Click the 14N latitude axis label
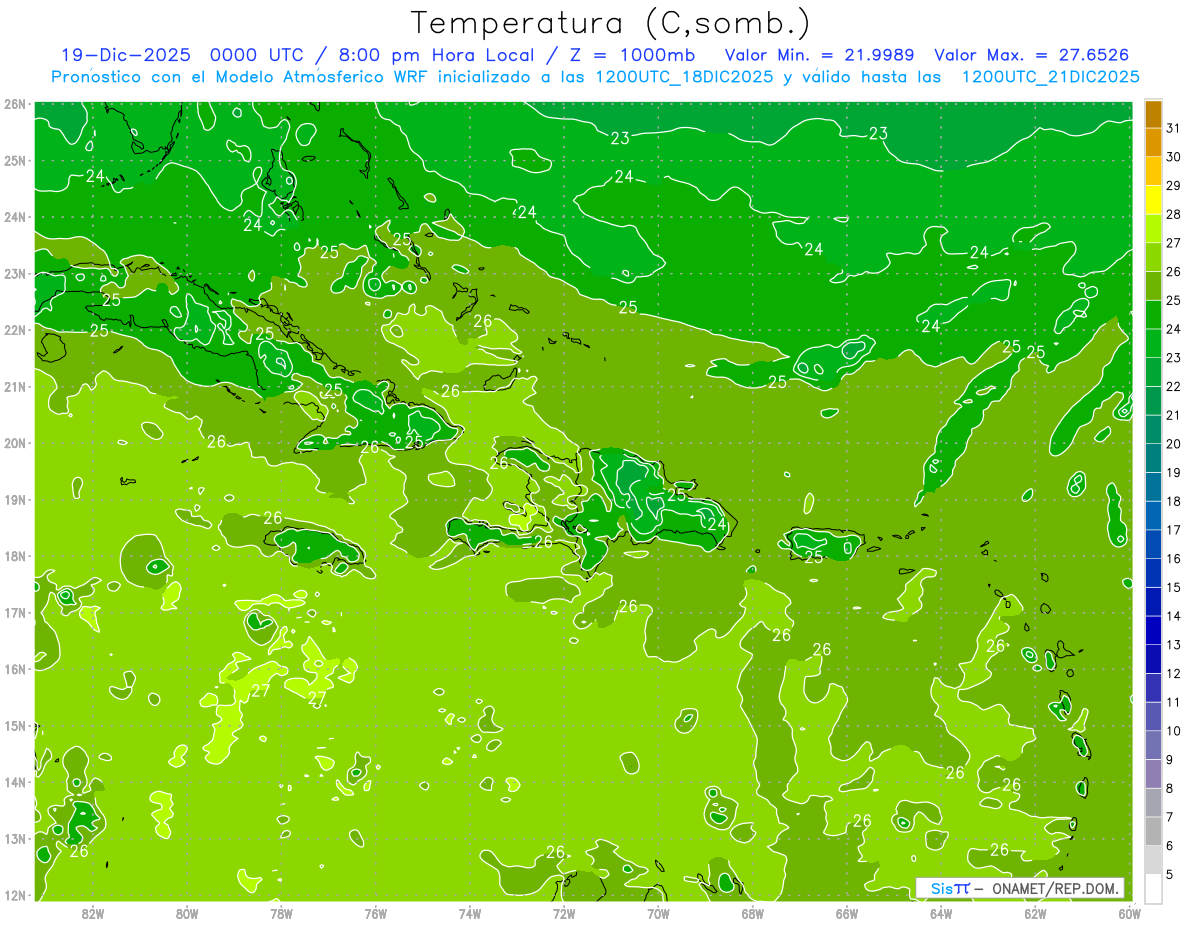This screenshot has width=1200, height=927. click(16, 782)
